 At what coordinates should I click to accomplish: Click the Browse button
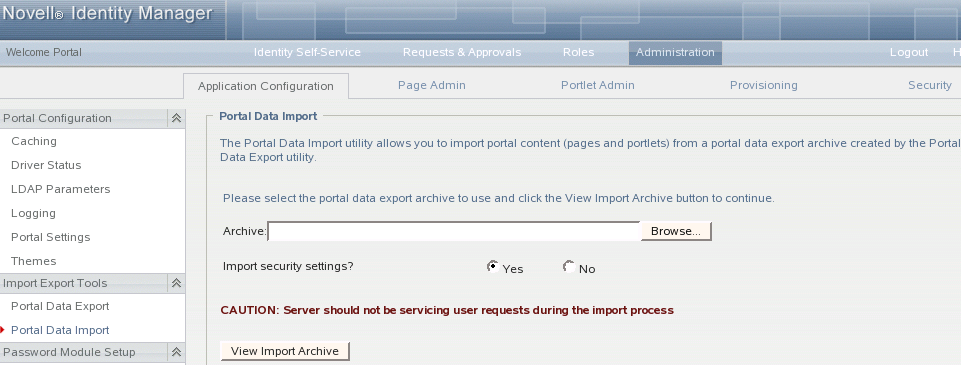click(676, 231)
